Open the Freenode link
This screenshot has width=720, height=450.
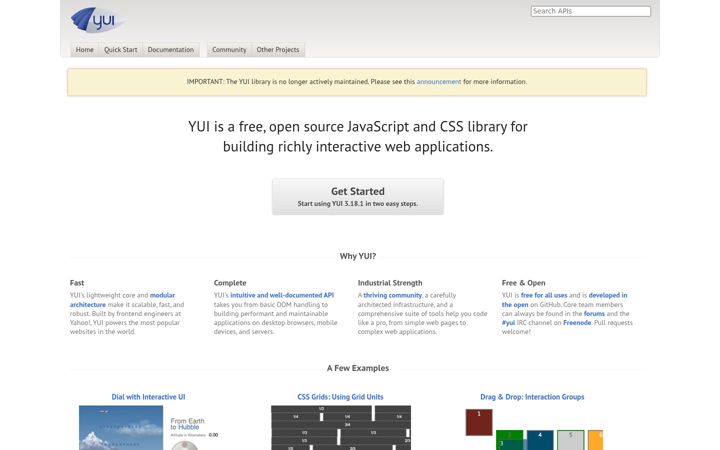click(x=577, y=323)
